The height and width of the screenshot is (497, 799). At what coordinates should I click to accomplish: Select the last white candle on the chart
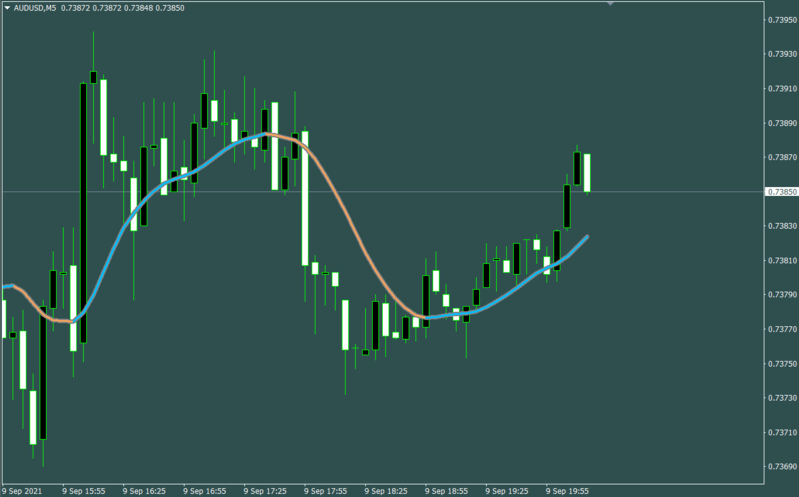[587, 173]
